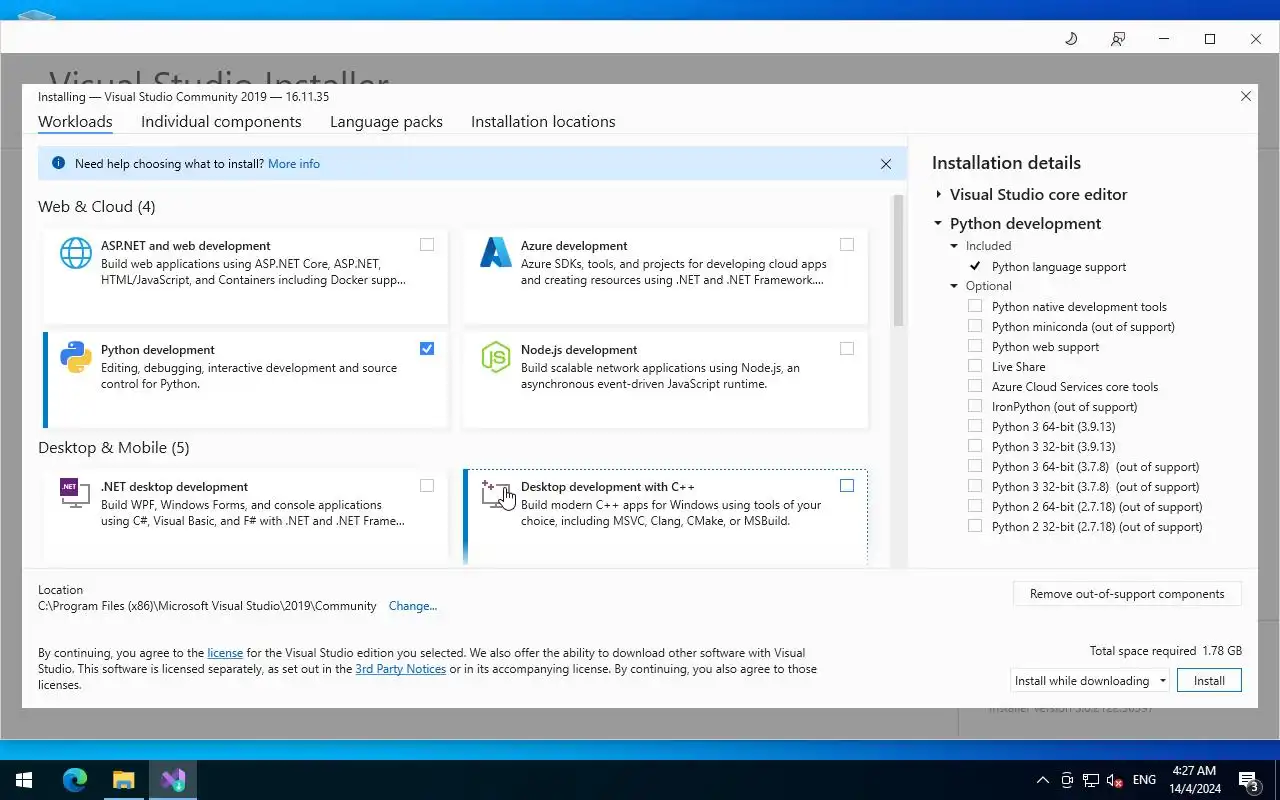Enable Python 3 64-bit (3.7.8) option

pos(975,466)
